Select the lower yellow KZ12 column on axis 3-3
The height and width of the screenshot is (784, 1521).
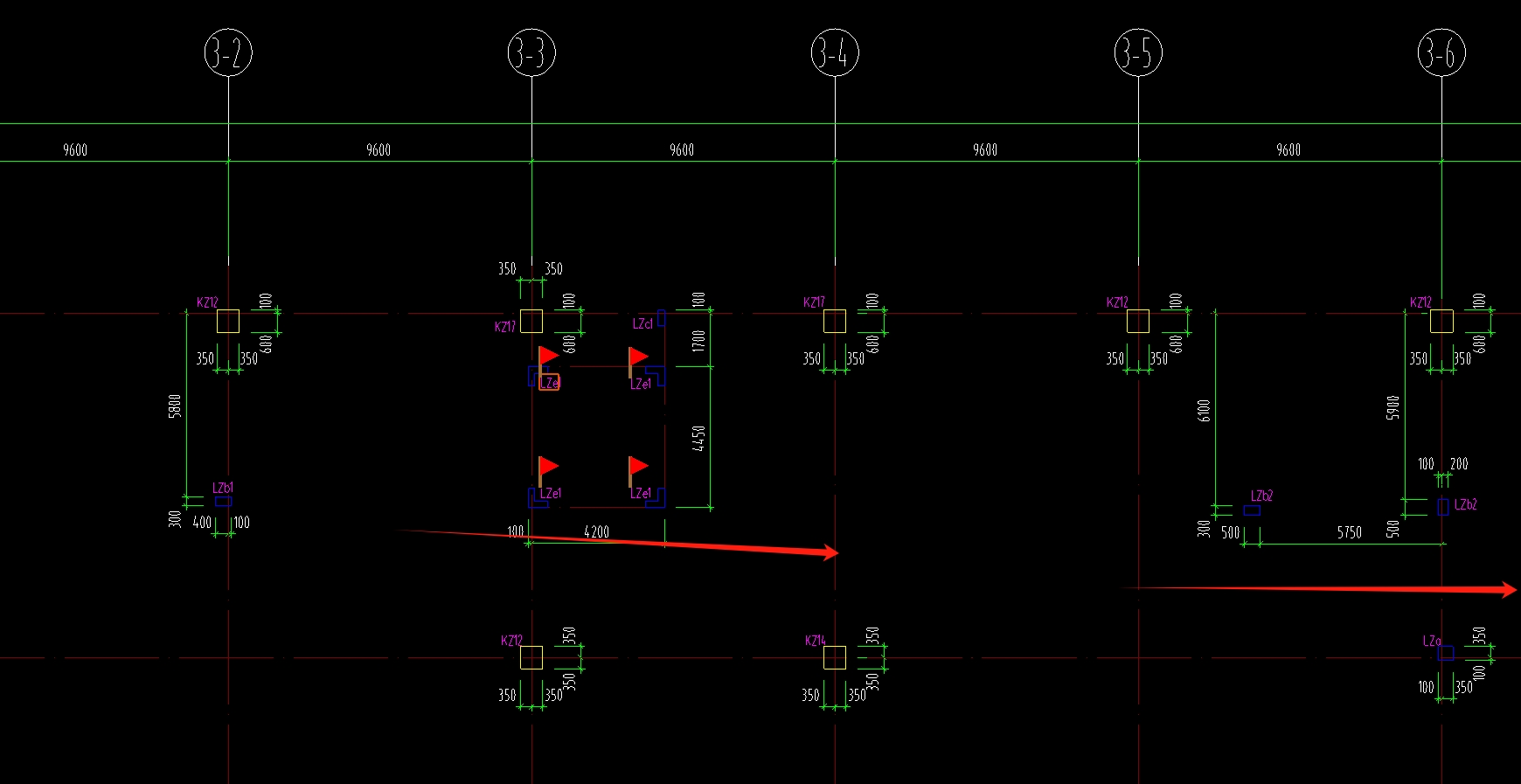(531, 657)
